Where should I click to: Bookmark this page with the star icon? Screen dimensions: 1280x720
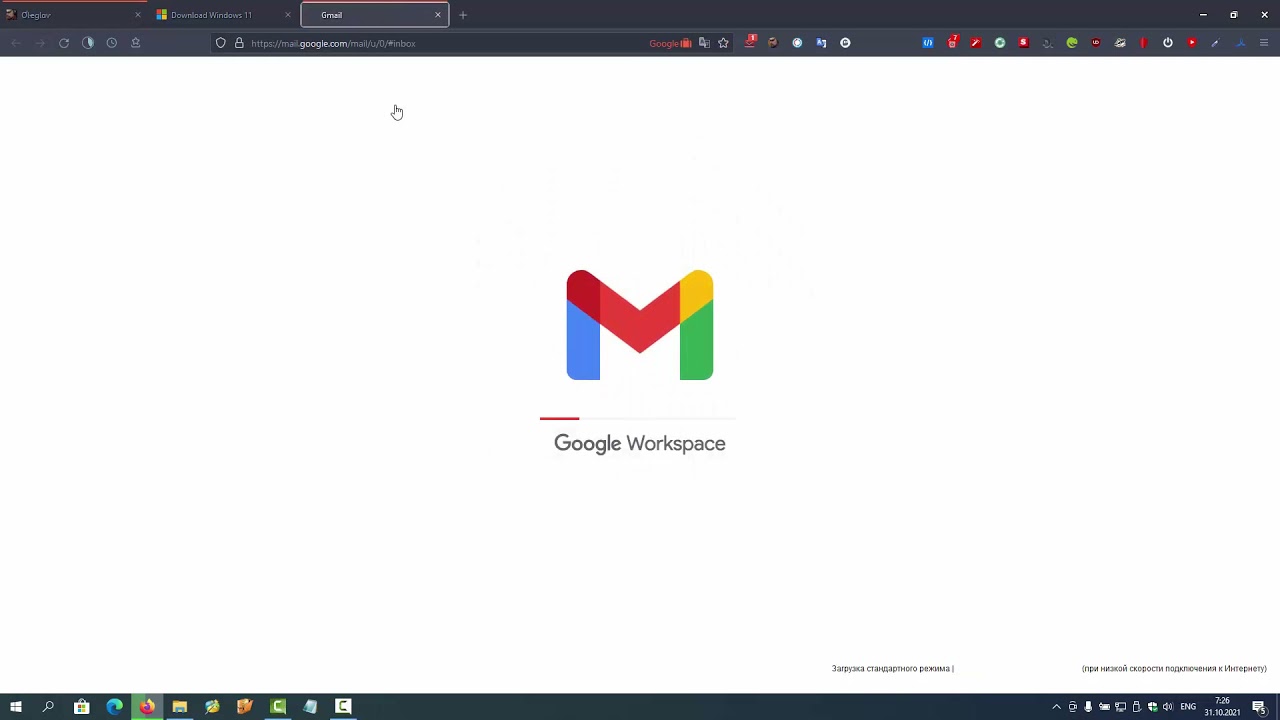(x=723, y=43)
